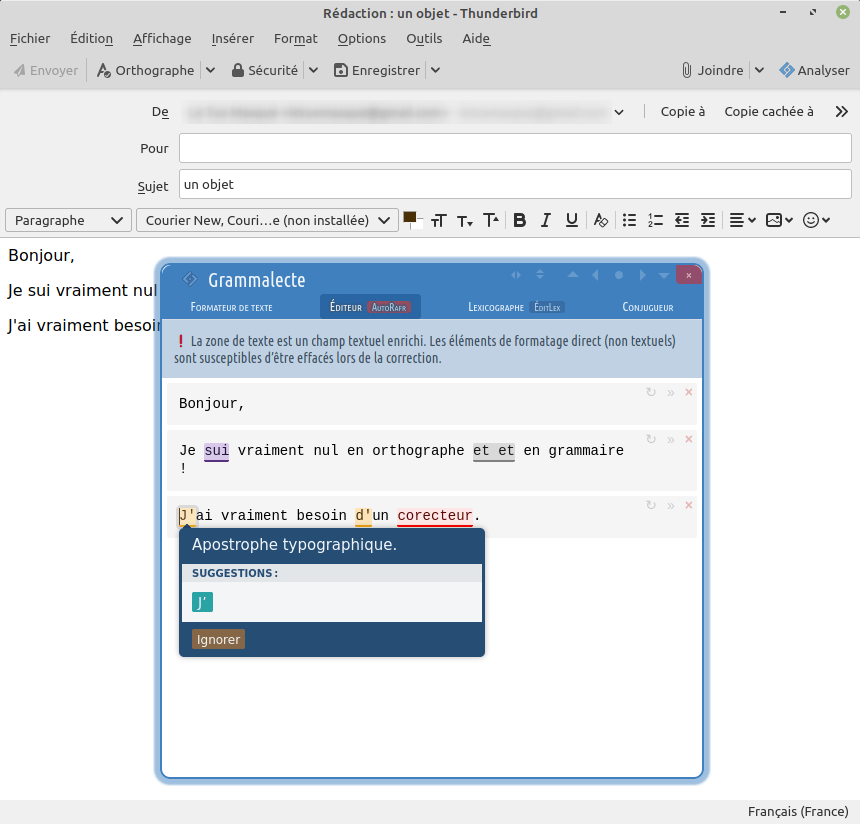The width and height of the screenshot is (860, 824).
Task: Open the Outils menu
Action: (x=424, y=38)
